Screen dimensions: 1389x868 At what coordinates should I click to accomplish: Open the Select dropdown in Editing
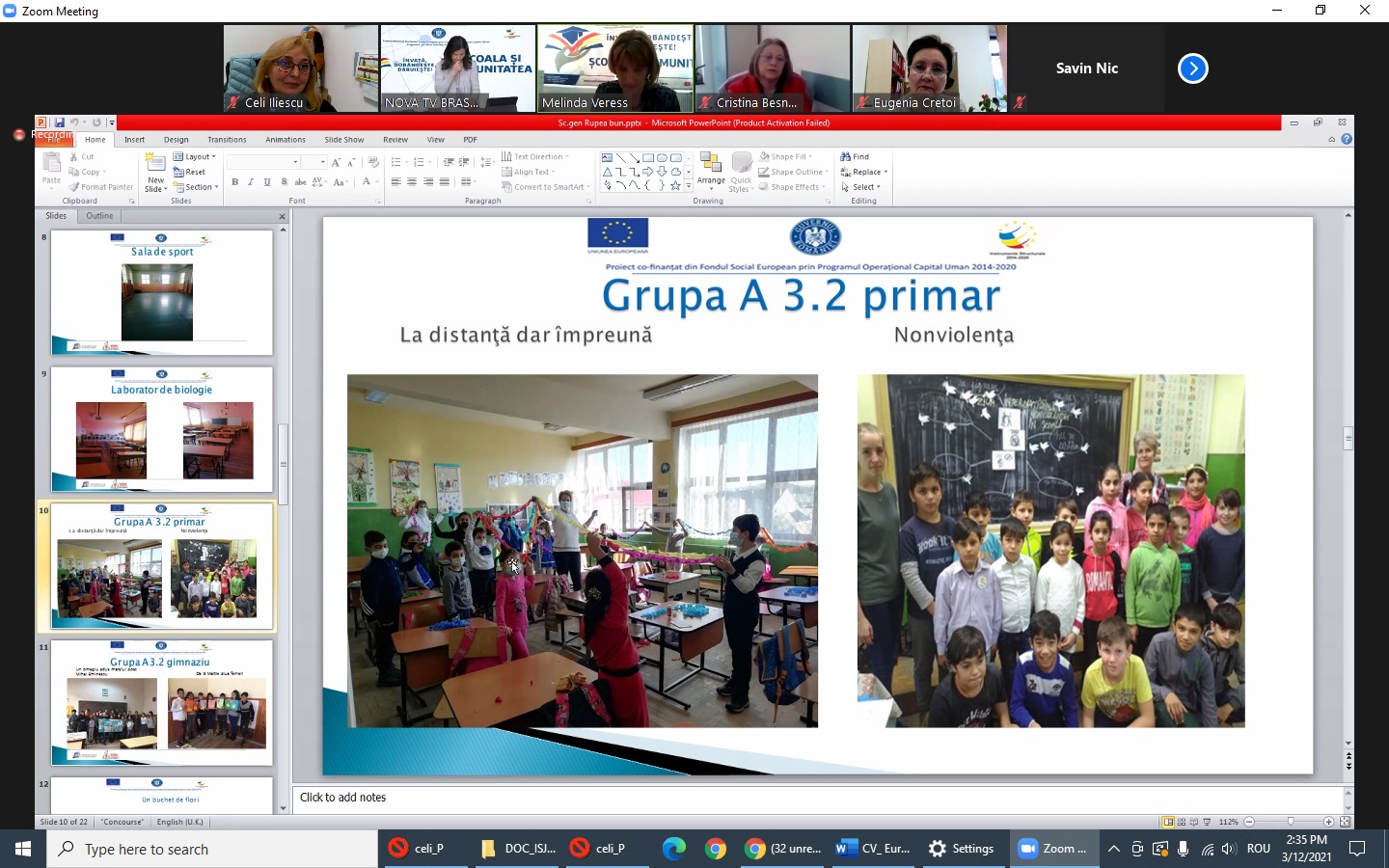[863, 187]
